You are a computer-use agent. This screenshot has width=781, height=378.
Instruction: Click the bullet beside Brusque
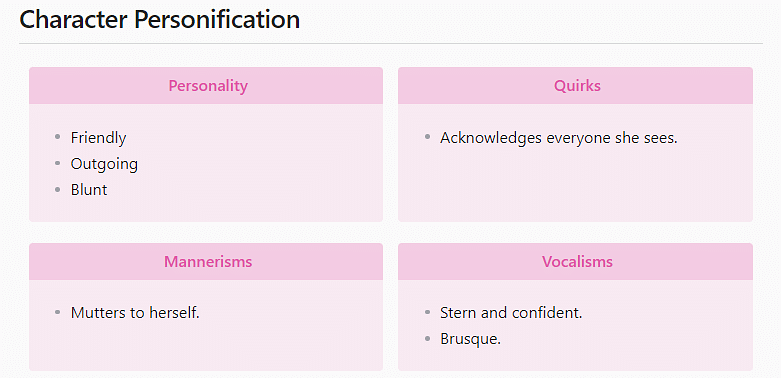(427, 339)
